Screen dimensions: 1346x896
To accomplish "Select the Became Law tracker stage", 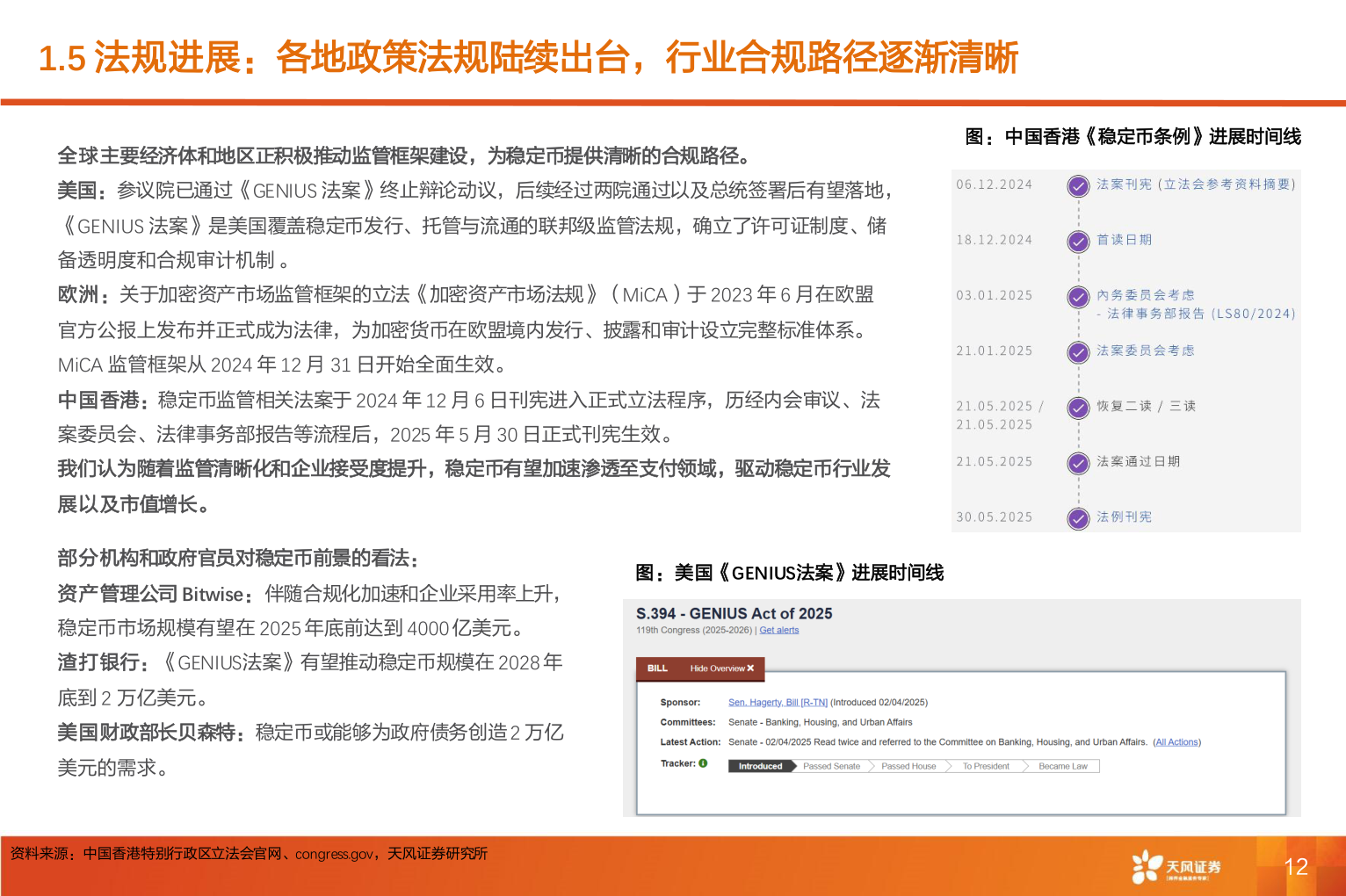I will point(1062,765).
